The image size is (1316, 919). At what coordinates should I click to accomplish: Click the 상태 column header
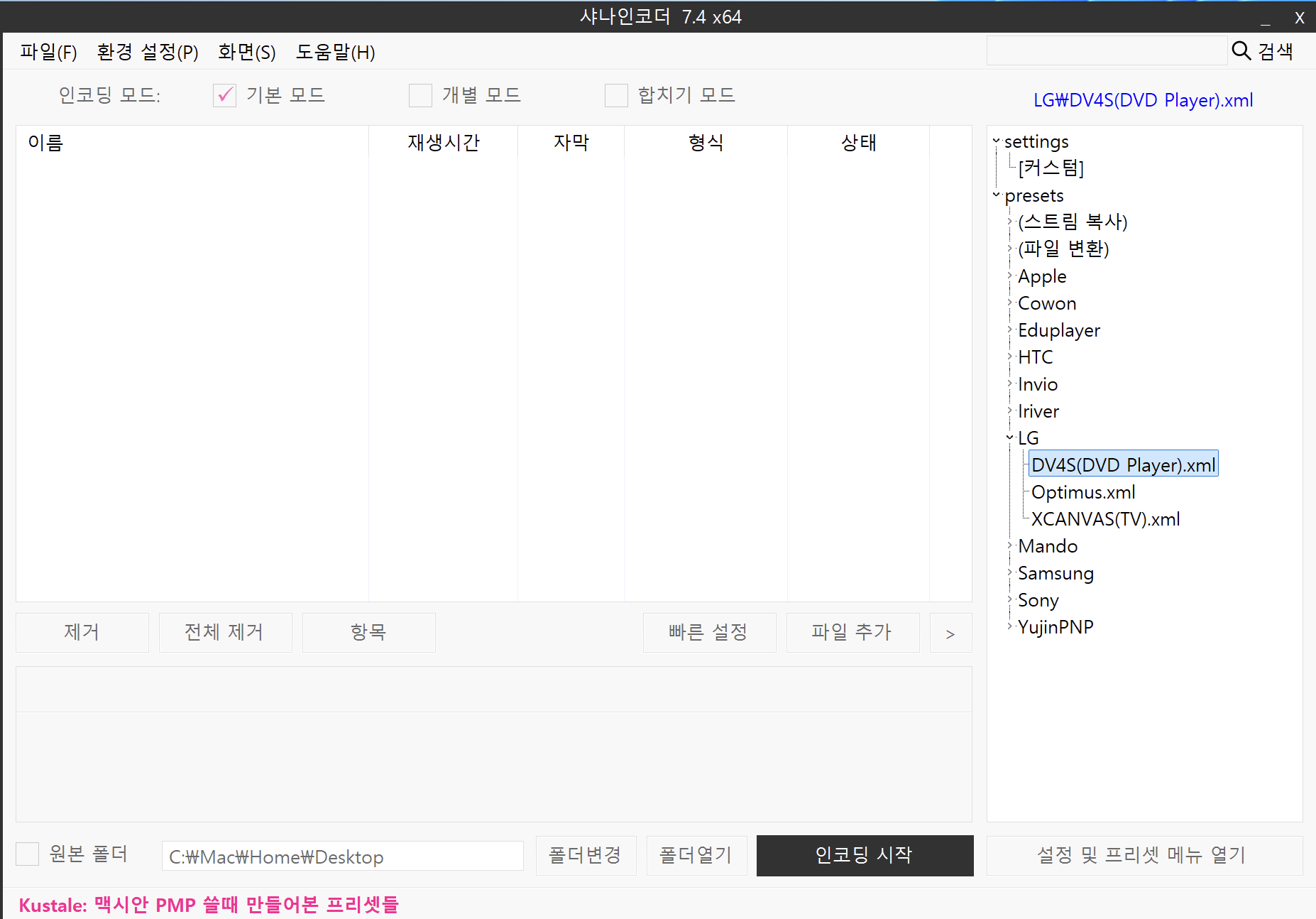coord(859,143)
